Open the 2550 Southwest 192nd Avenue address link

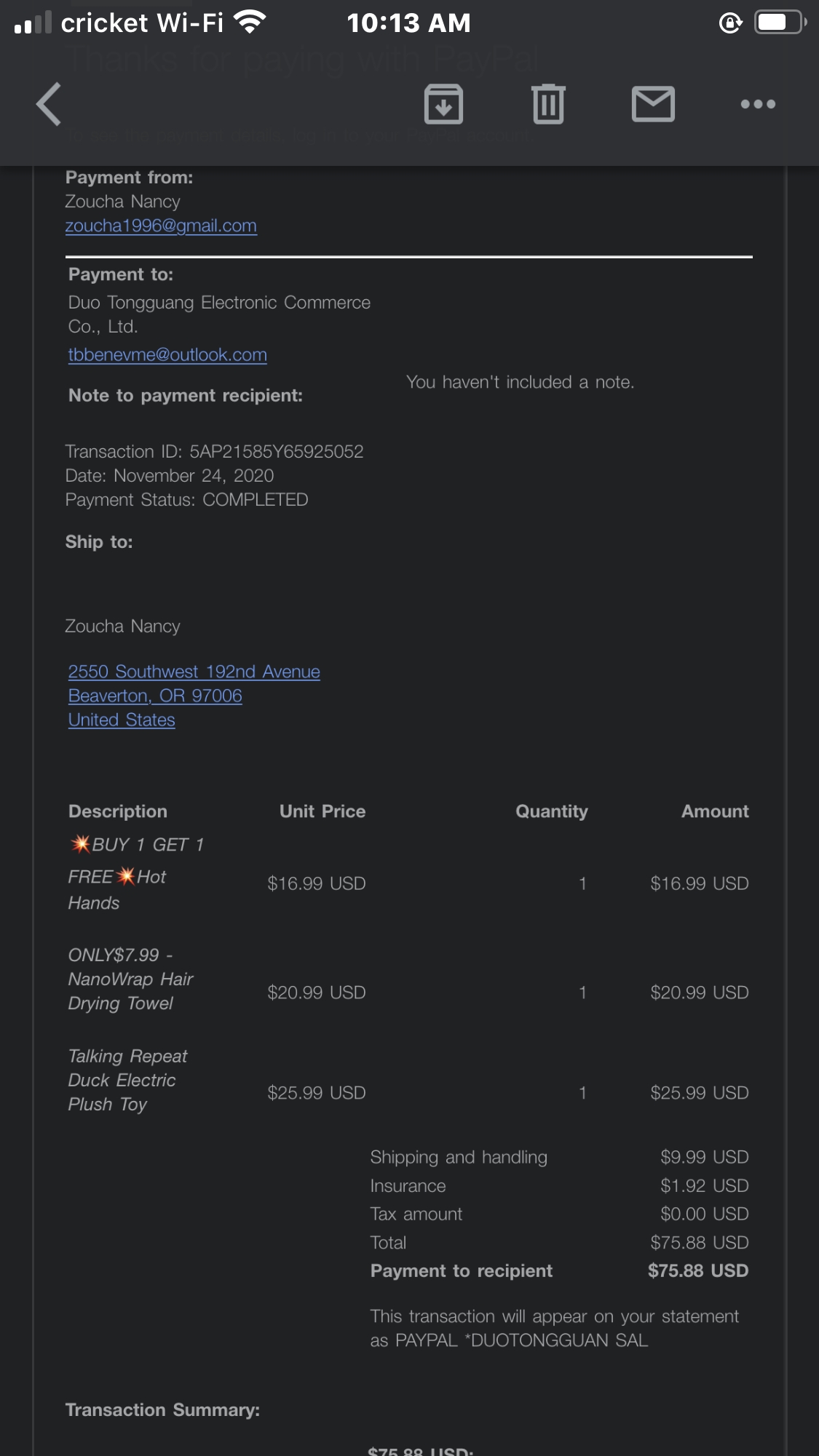point(194,672)
